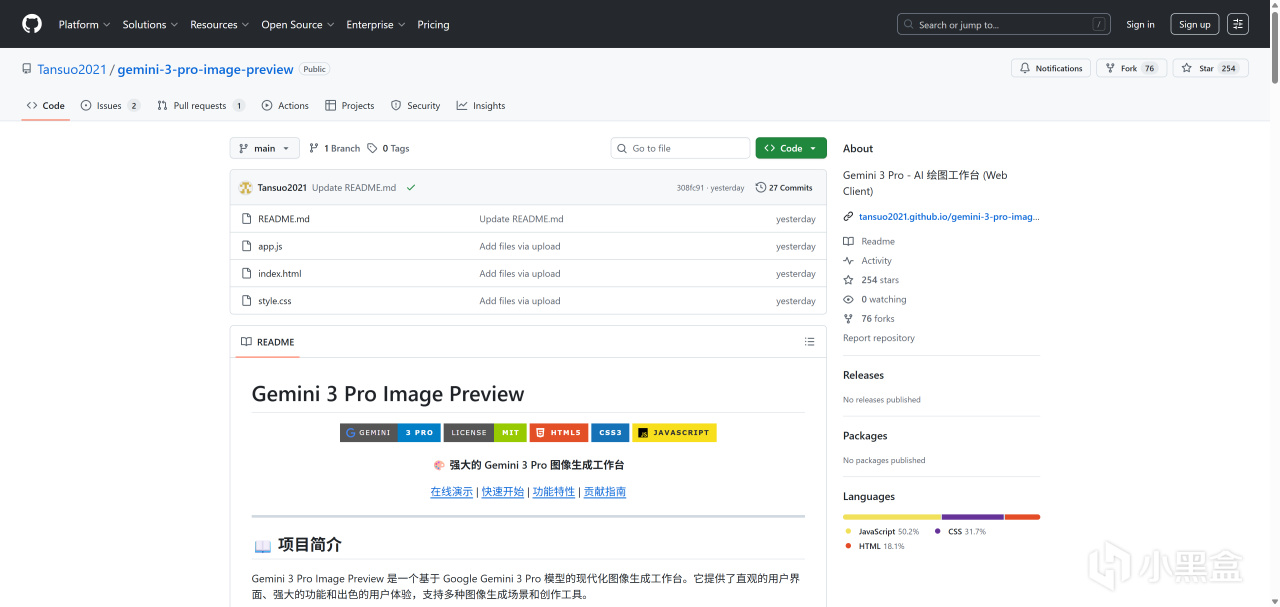Click Report repository

click(879, 338)
